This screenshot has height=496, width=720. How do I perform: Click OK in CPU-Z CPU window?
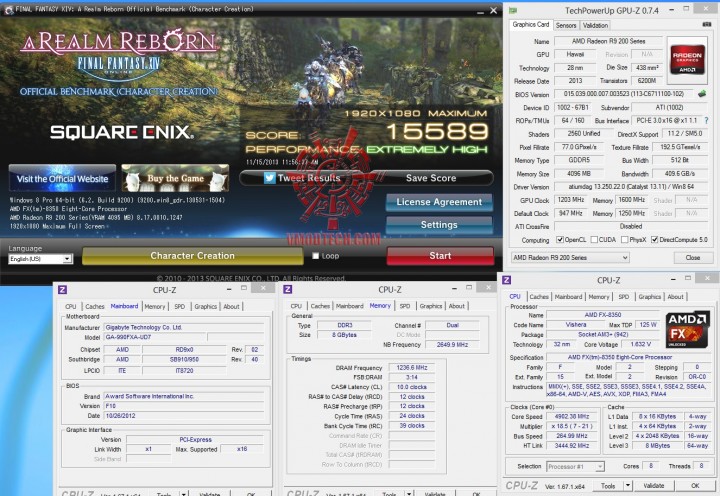coord(695,485)
